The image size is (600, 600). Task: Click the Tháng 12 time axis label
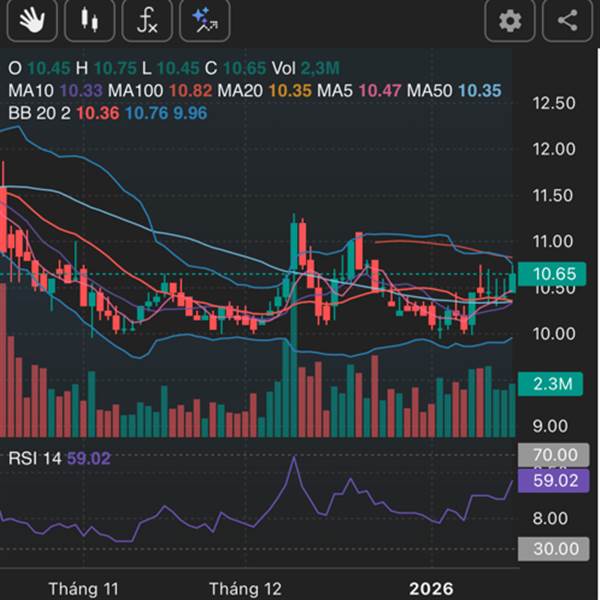[245, 588]
